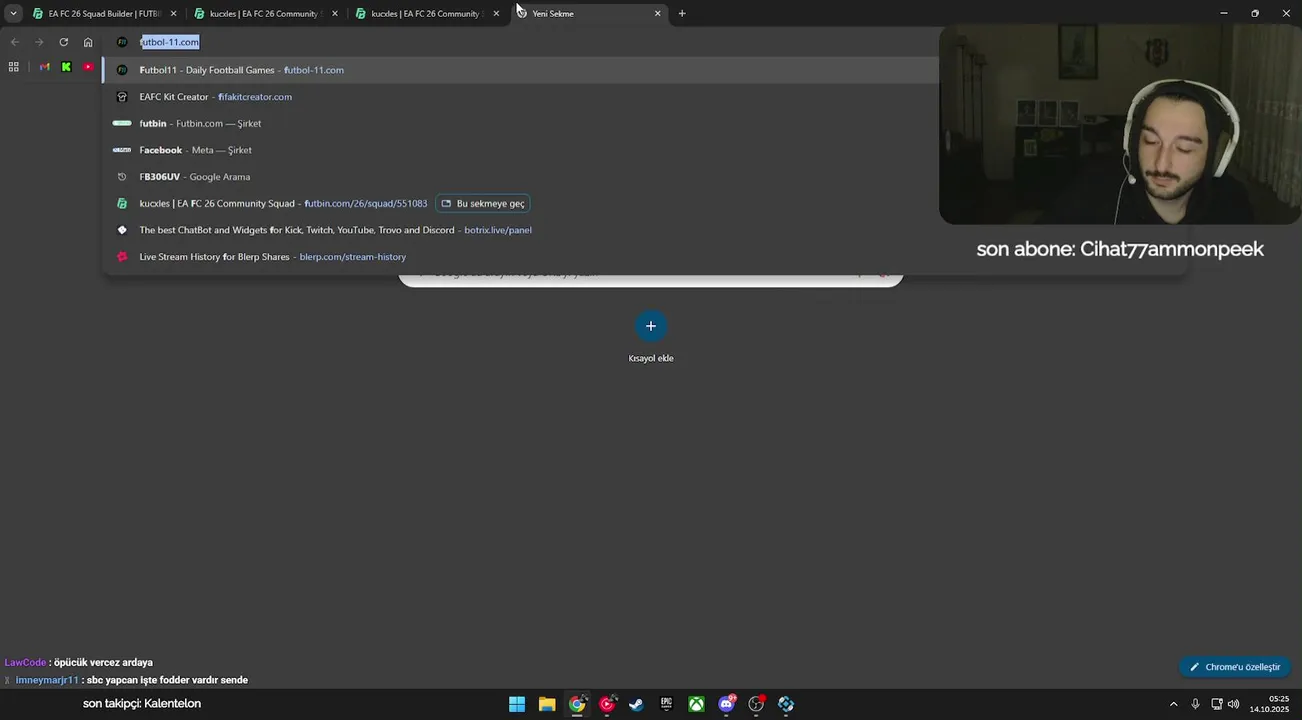This screenshot has height=720, width=1302.
Task: Switch to the third tab, kucxles Community Squad
Action: 425,14
